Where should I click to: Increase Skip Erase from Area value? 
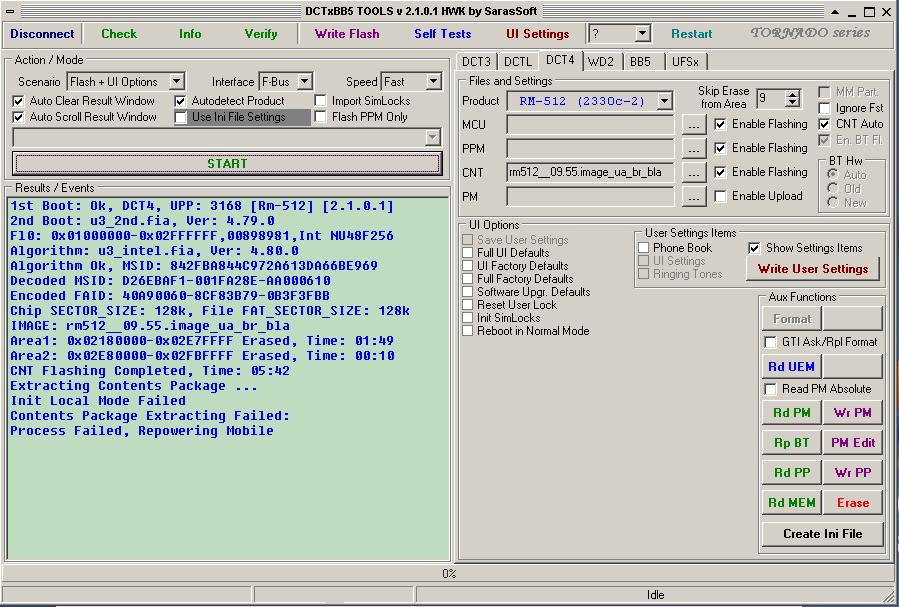793,94
